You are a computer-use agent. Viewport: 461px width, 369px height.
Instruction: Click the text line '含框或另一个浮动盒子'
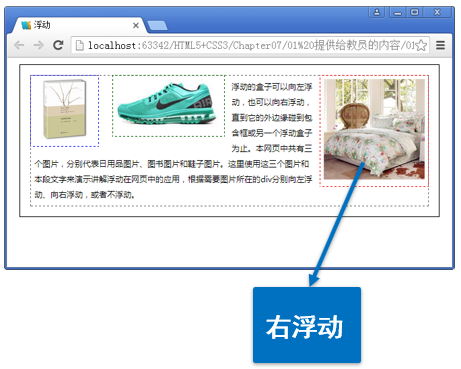point(272,133)
